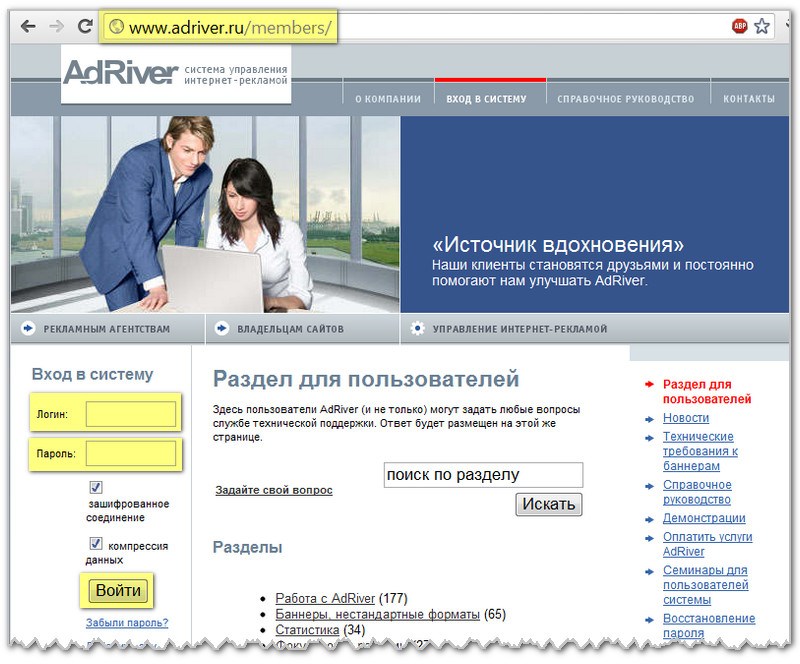Image resolution: width=800 pixels, height=664 pixels.
Task: Go to the Рекламным агентствам section
Action: [x=107, y=329]
